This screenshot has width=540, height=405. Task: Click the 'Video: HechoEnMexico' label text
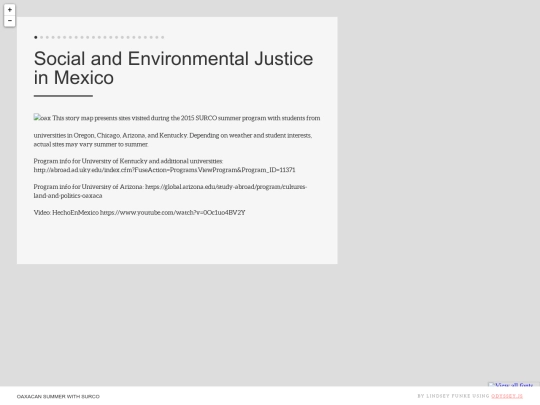66,212
